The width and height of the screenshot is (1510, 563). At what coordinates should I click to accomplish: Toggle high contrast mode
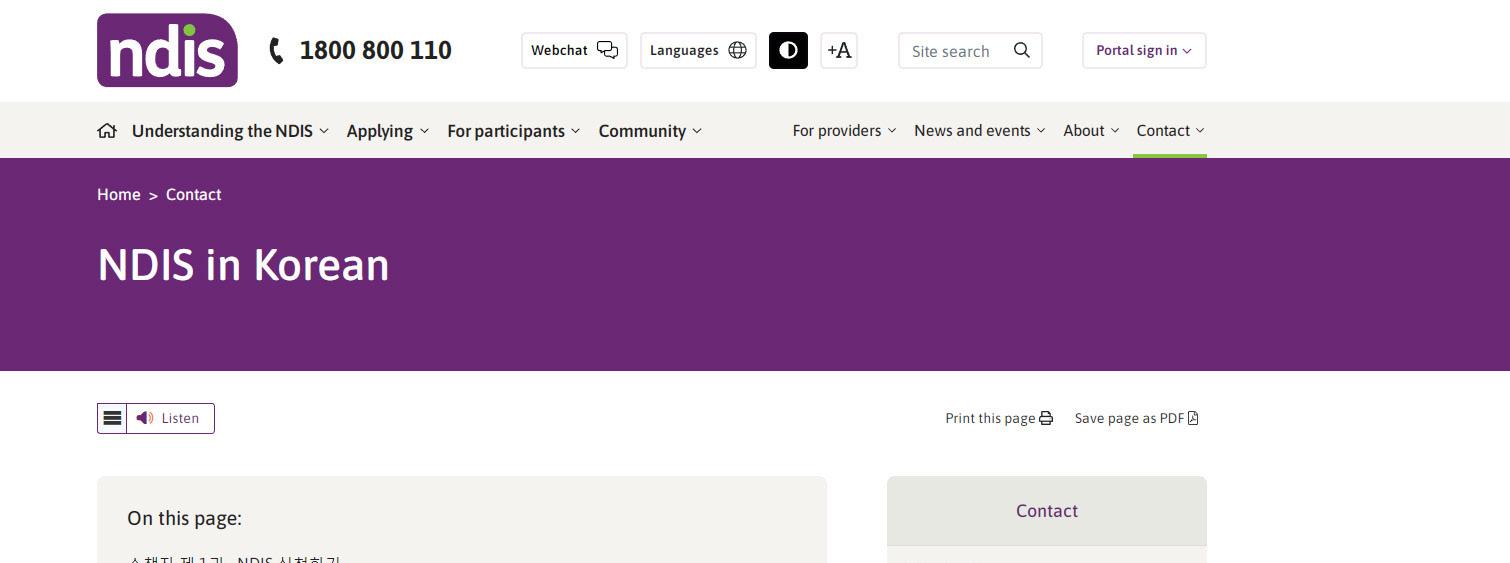point(788,50)
